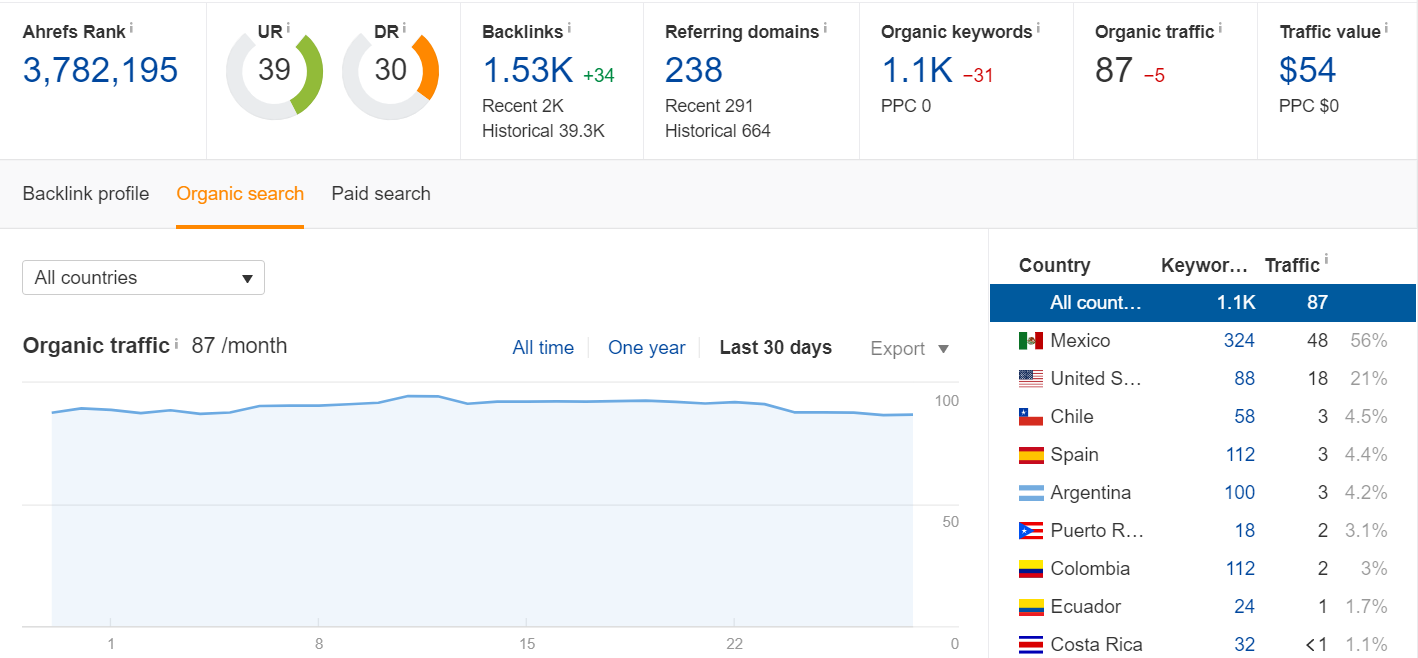Select Last 30 days range
The height and width of the screenshot is (658, 1418).
776,348
